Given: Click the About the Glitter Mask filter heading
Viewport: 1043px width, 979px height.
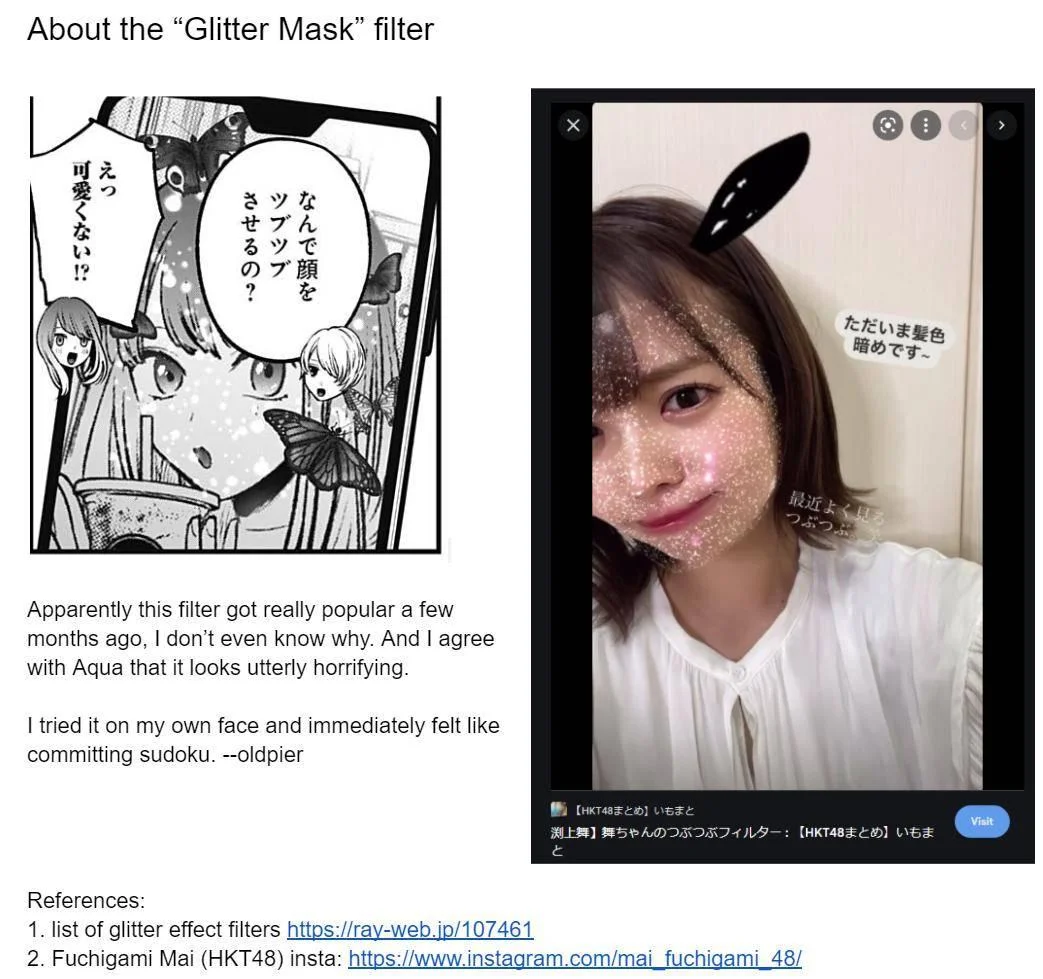Looking at the screenshot, I should (230, 29).
